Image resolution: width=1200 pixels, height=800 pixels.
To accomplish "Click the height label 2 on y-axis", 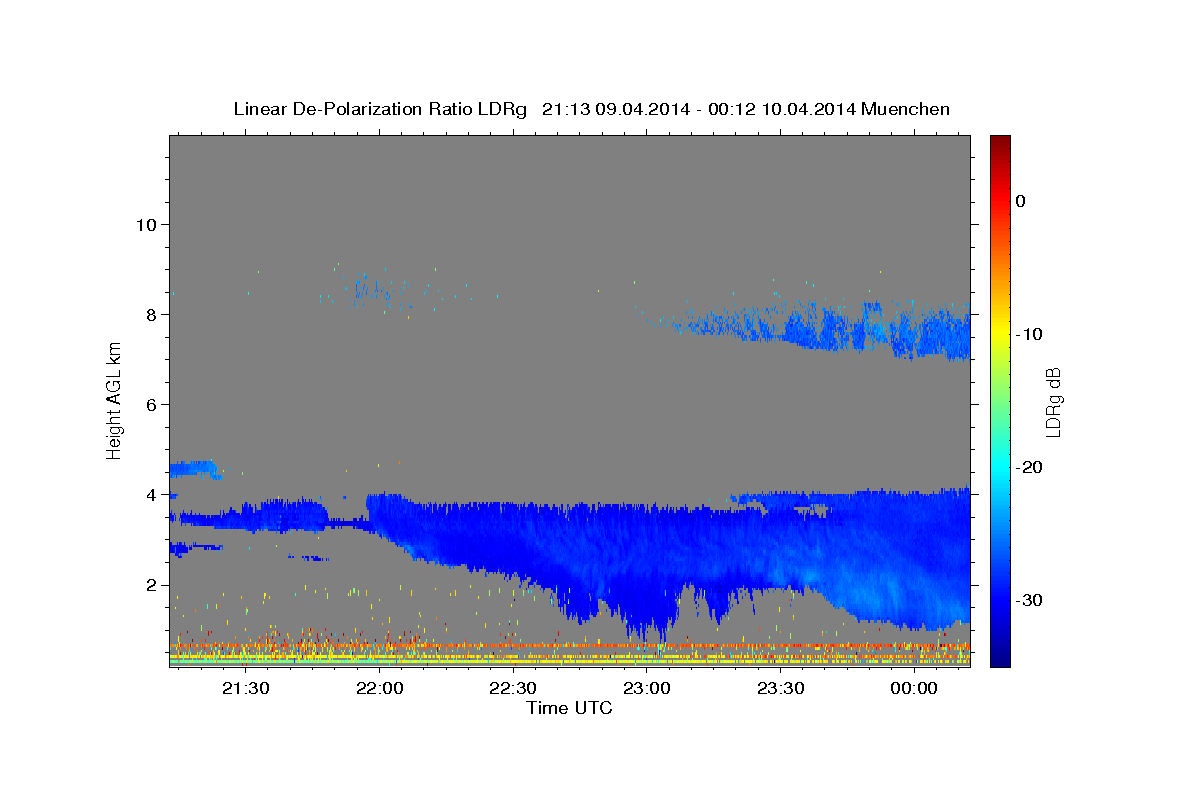I will pos(150,584).
